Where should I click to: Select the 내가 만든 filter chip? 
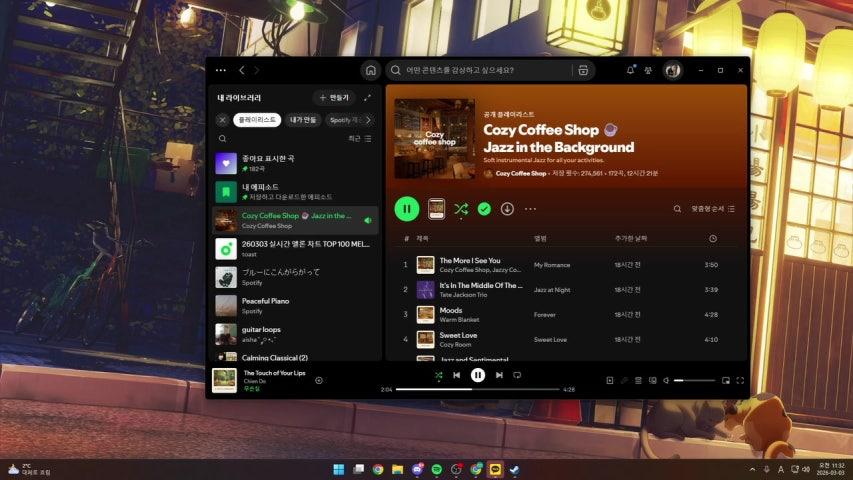[303, 120]
